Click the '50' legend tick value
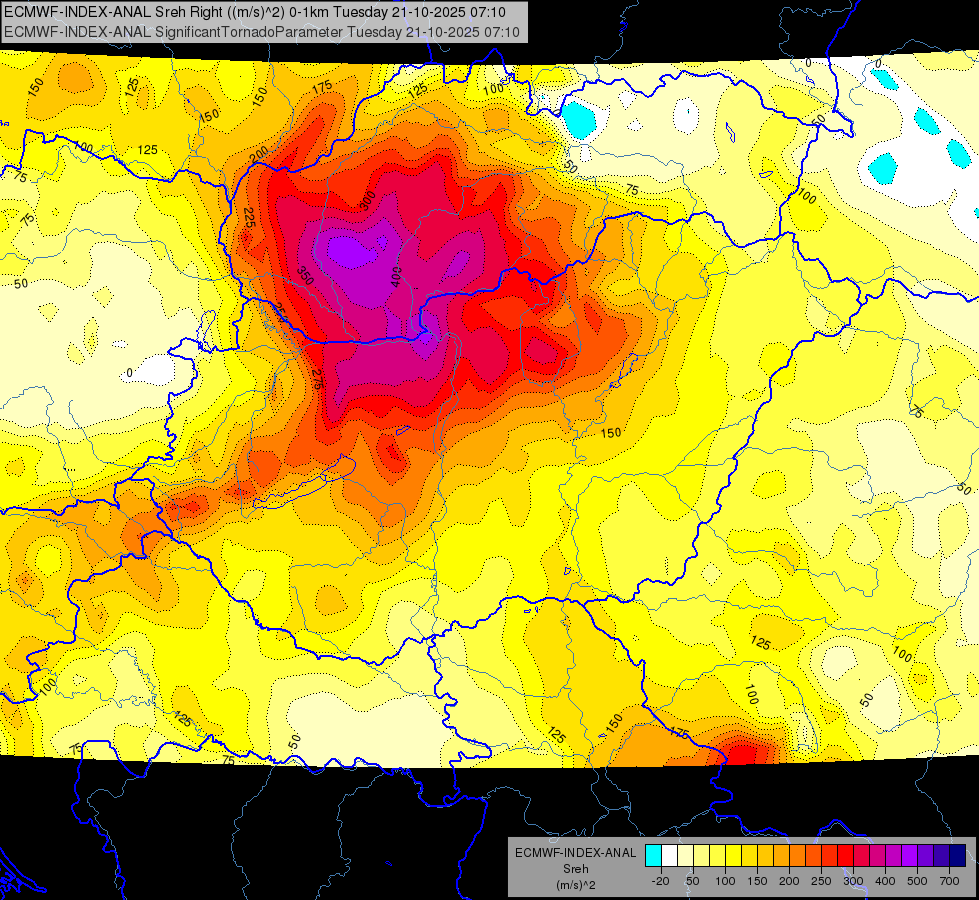 tap(692, 881)
